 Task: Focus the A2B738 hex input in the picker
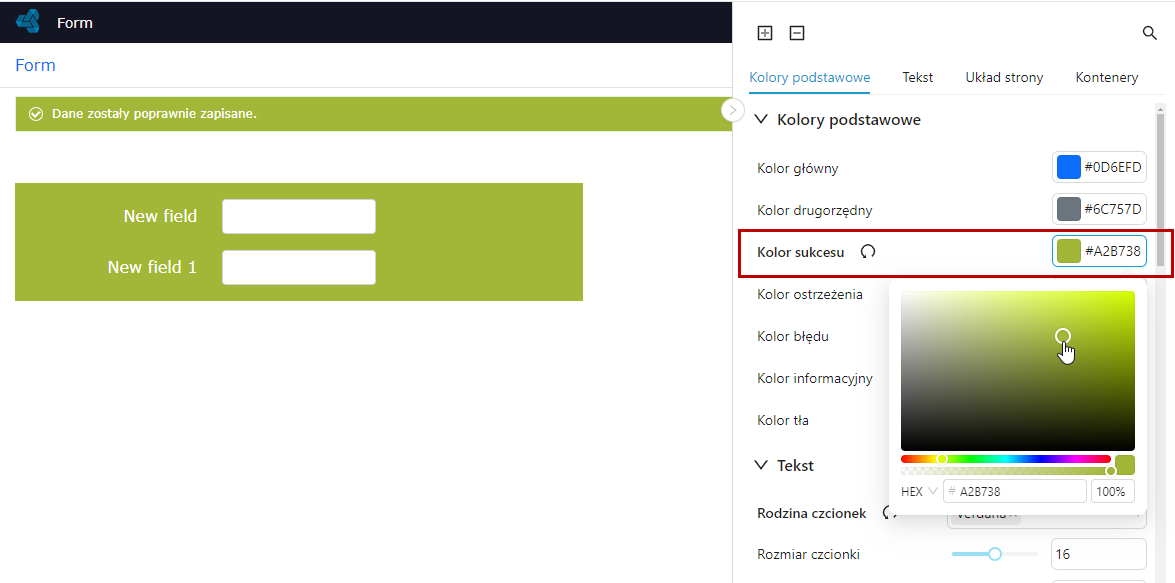tap(1015, 492)
